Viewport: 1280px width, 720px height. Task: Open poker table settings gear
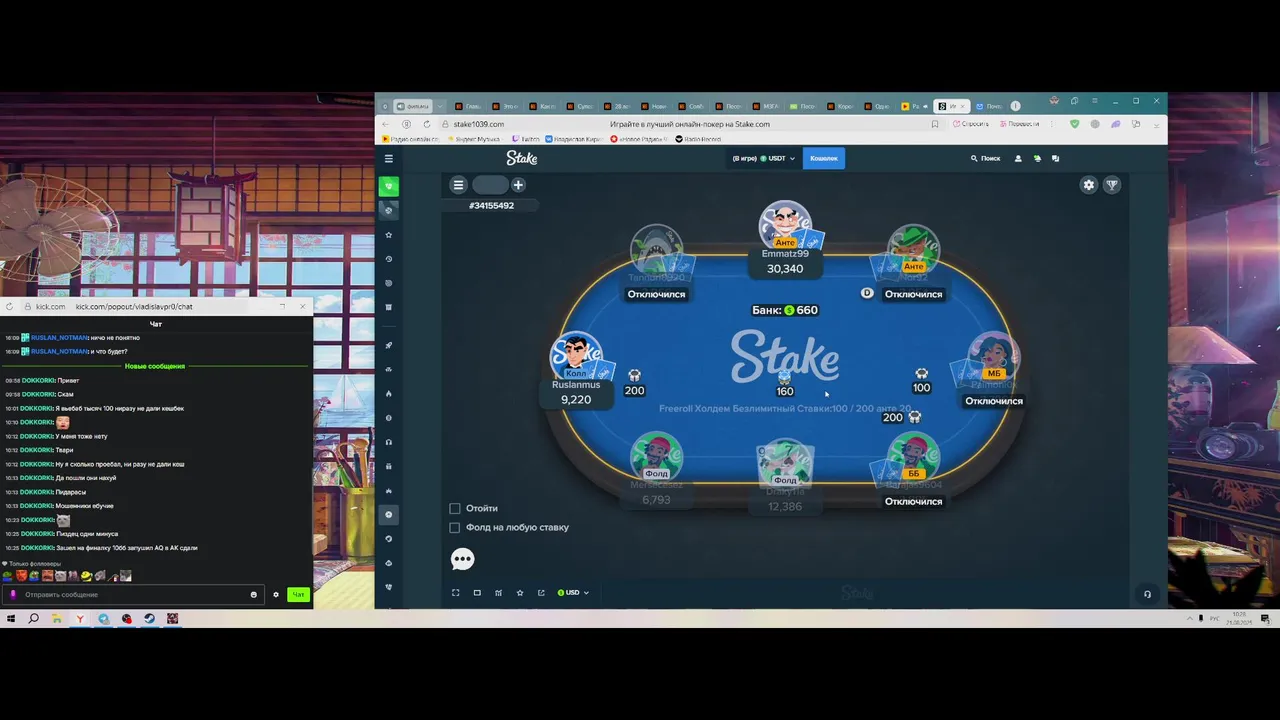point(1089,185)
